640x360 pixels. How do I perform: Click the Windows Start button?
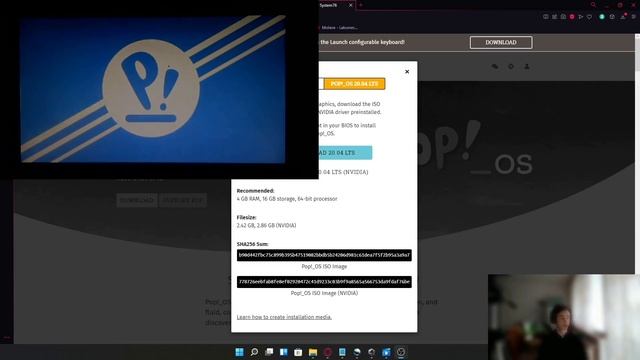pyautogui.click(x=240, y=352)
